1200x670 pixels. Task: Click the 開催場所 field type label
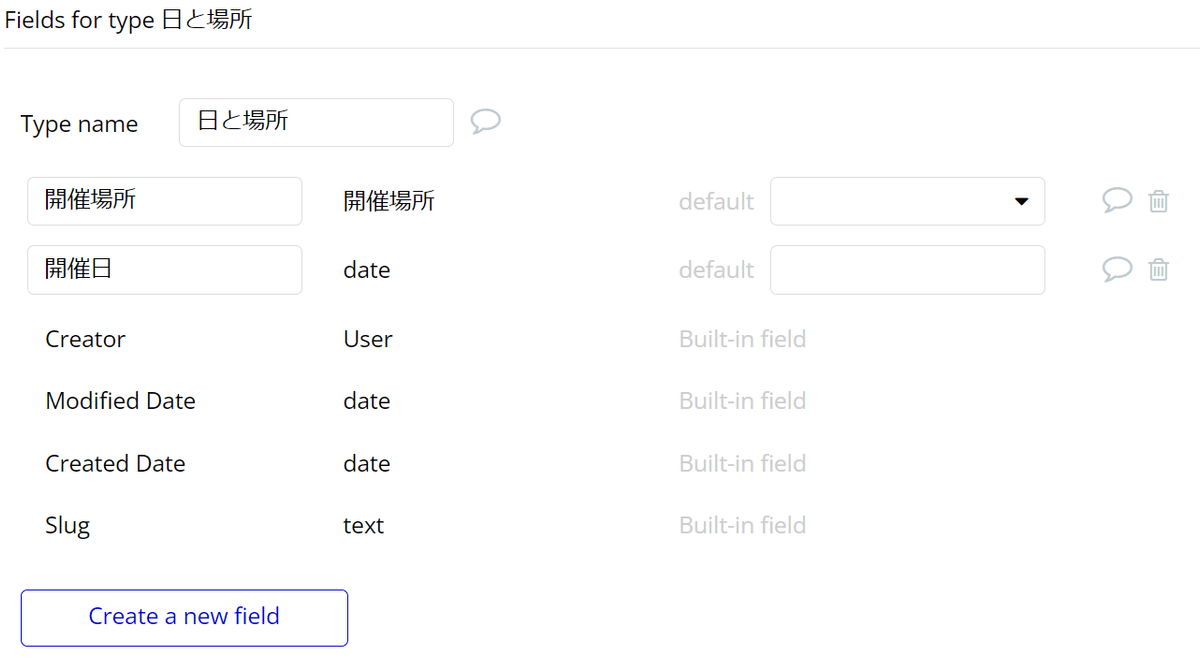coord(389,201)
